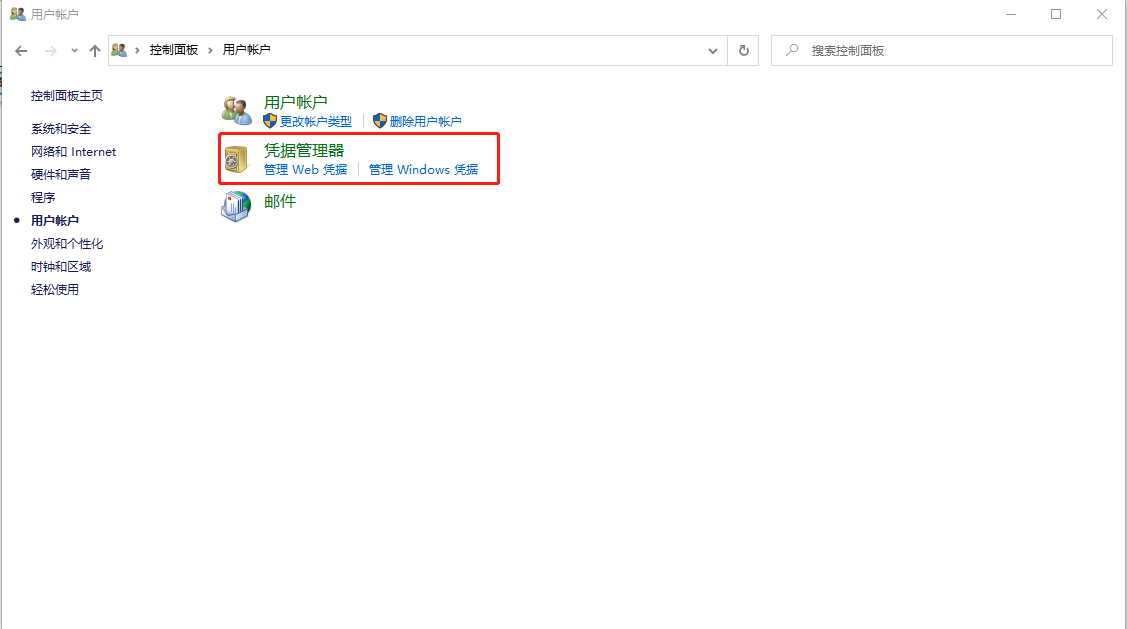This screenshot has height=629, width=1127.
Task: Click the 搜索控制面板 search field
Action: [942, 50]
